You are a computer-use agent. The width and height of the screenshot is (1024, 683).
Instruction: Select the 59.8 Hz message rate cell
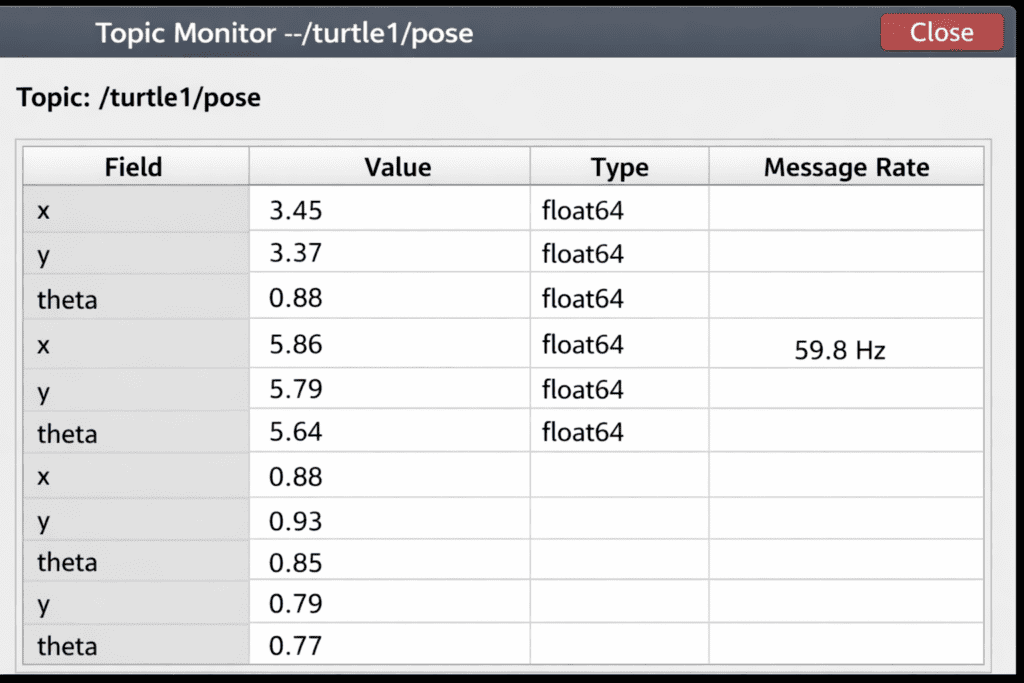point(840,351)
